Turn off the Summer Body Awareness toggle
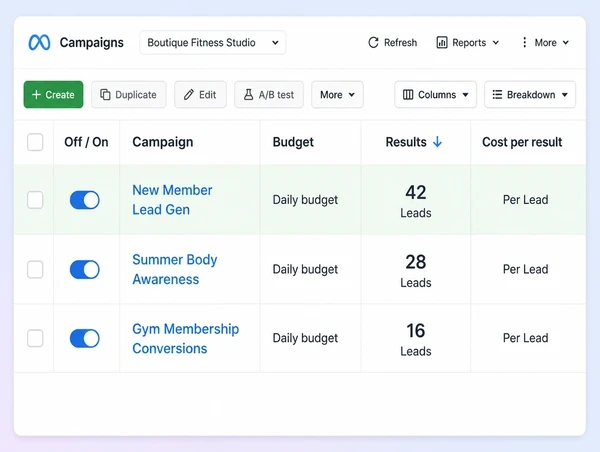This screenshot has width=600, height=452. [x=85, y=269]
